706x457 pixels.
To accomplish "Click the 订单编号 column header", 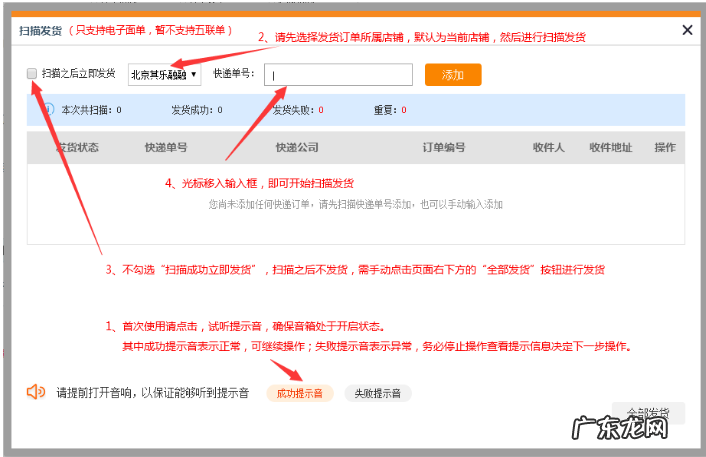I will [x=444, y=147].
